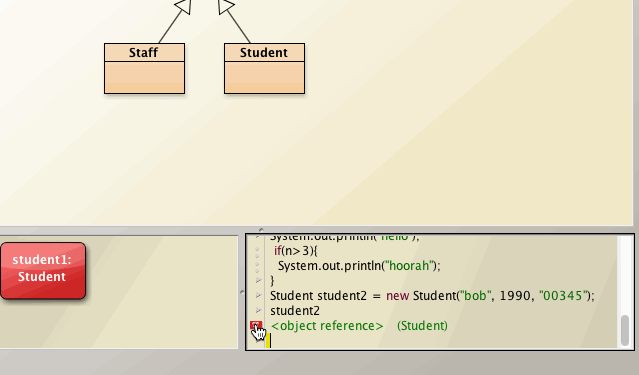Click the "if(n>3){" line in codepad

click(295, 250)
